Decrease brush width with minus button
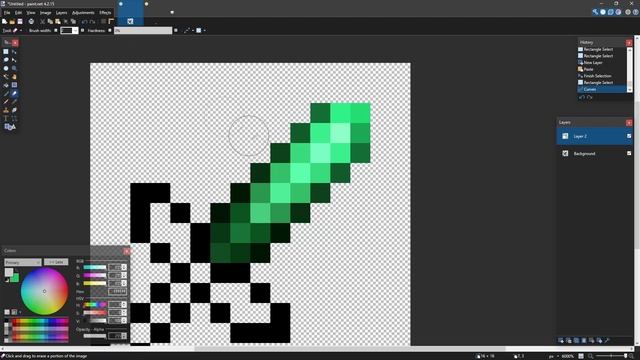Viewport: 640px width, 360px height. 56,30
